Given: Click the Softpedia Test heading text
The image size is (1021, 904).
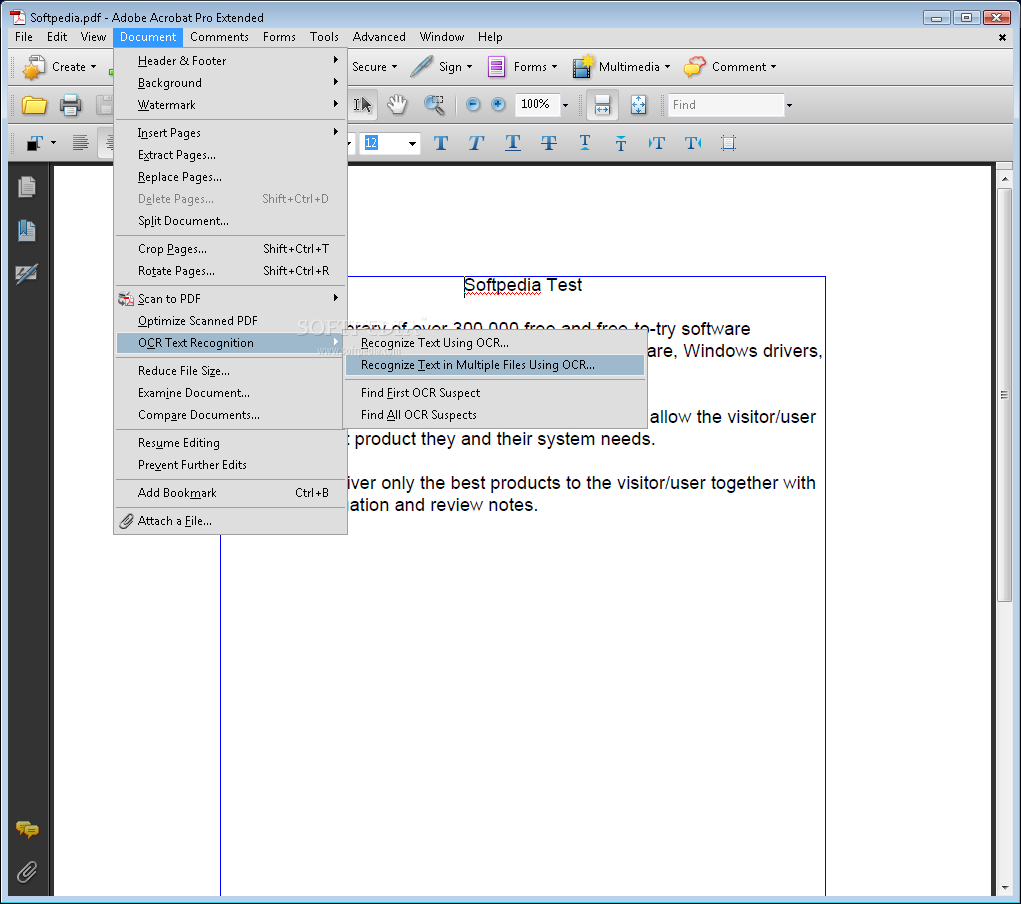Looking at the screenshot, I should [522, 285].
